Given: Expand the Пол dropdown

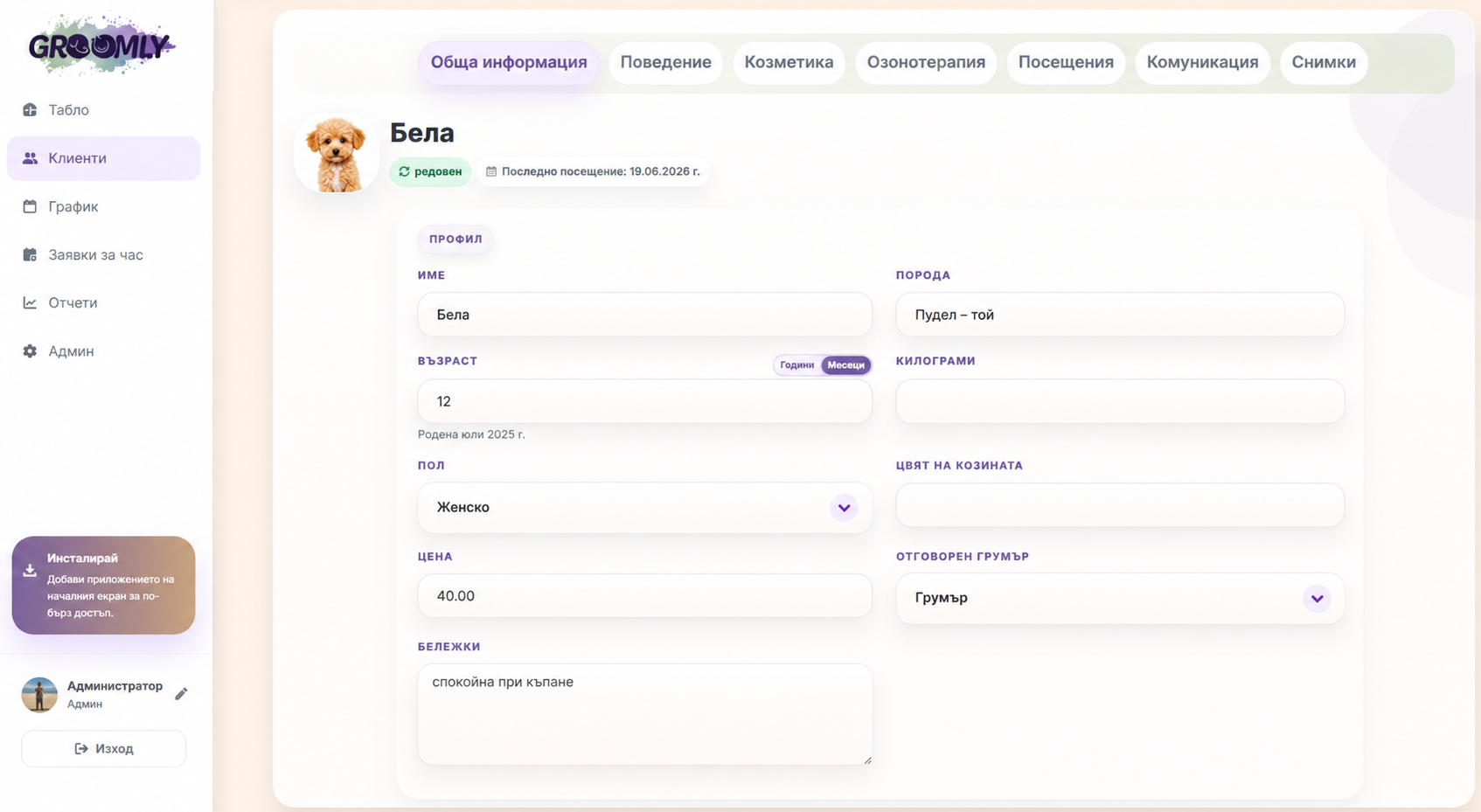Looking at the screenshot, I should [x=645, y=507].
